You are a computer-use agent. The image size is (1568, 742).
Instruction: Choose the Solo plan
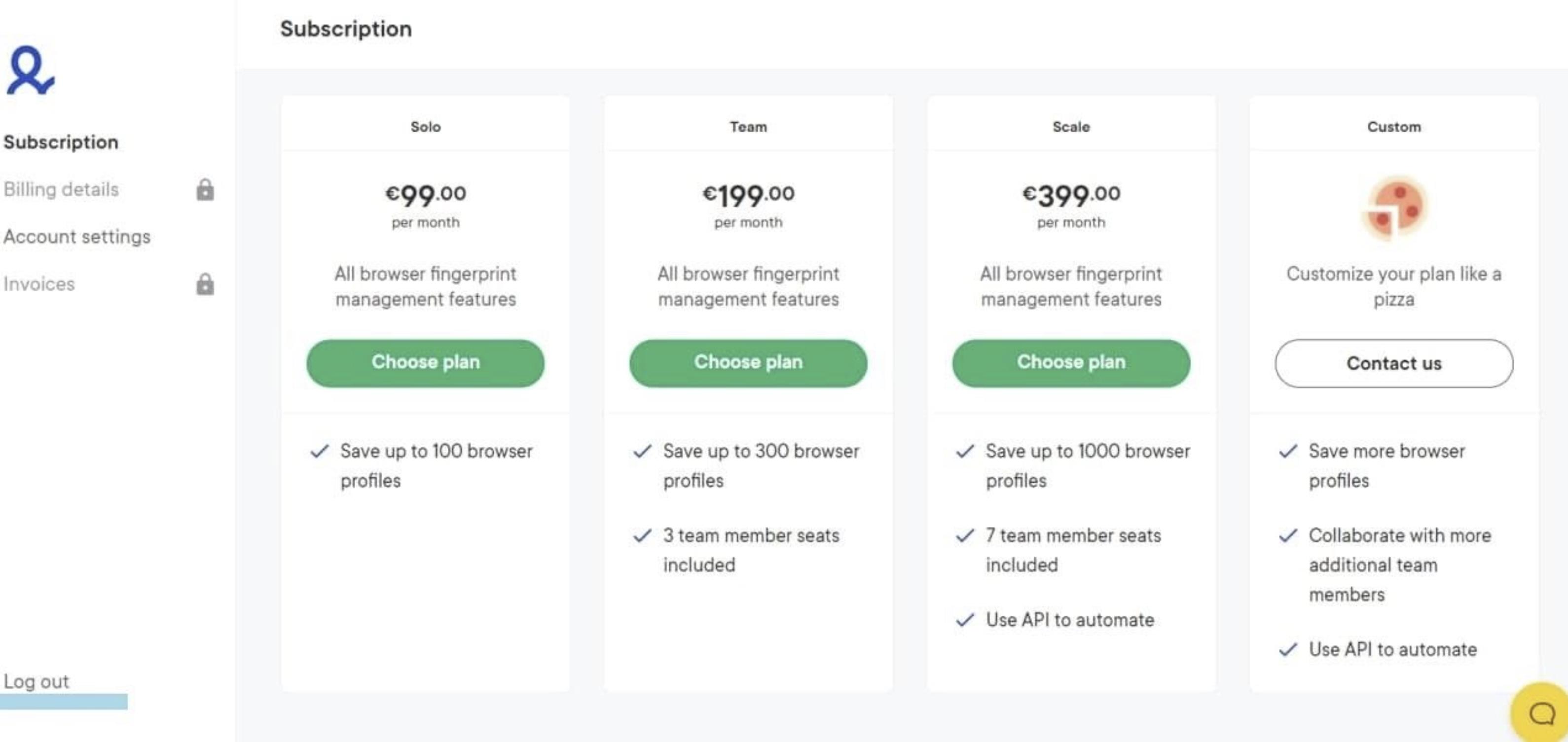[426, 363]
